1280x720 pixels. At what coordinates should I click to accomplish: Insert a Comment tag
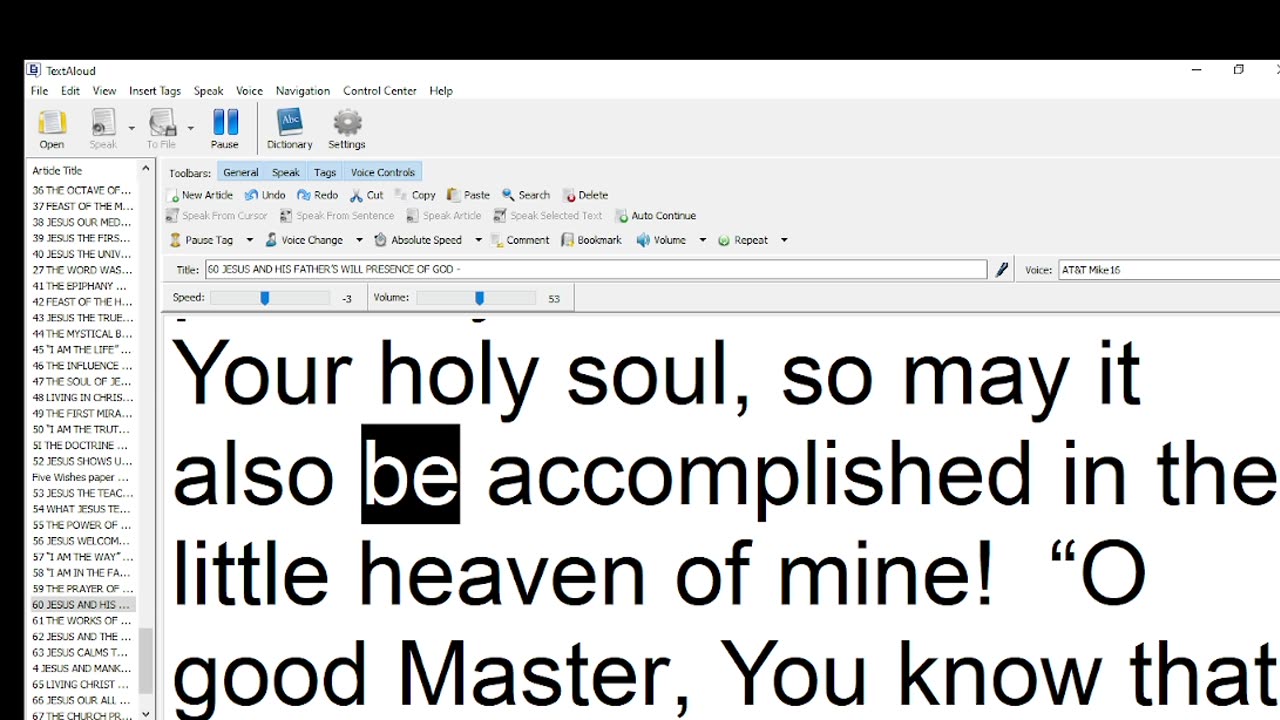(520, 240)
